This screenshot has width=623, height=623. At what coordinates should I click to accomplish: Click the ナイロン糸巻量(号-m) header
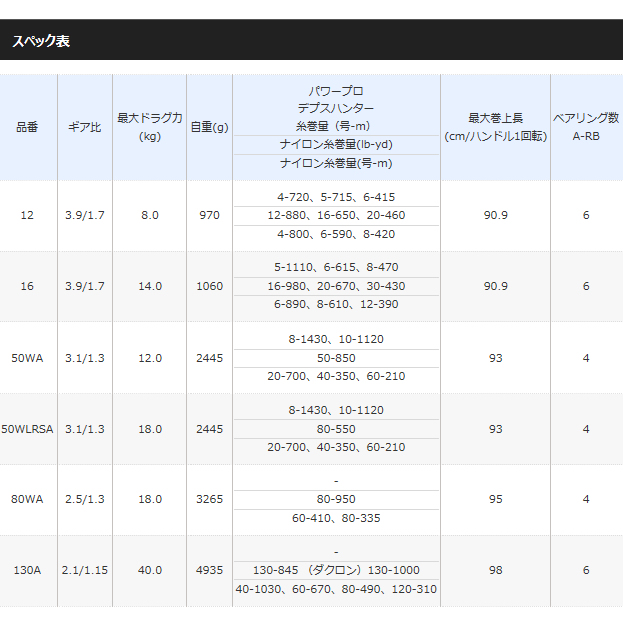[x=336, y=163]
